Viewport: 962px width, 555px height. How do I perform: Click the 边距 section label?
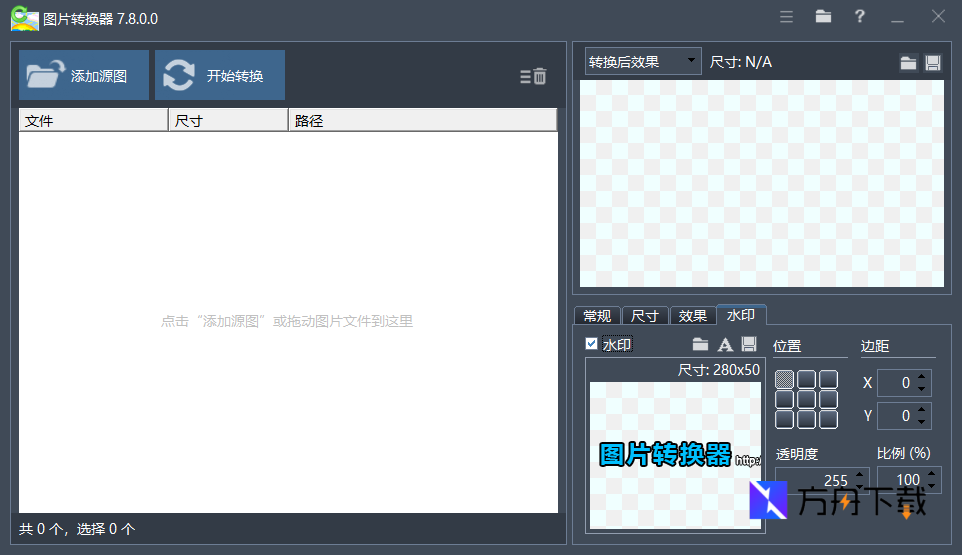coord(875,346)
